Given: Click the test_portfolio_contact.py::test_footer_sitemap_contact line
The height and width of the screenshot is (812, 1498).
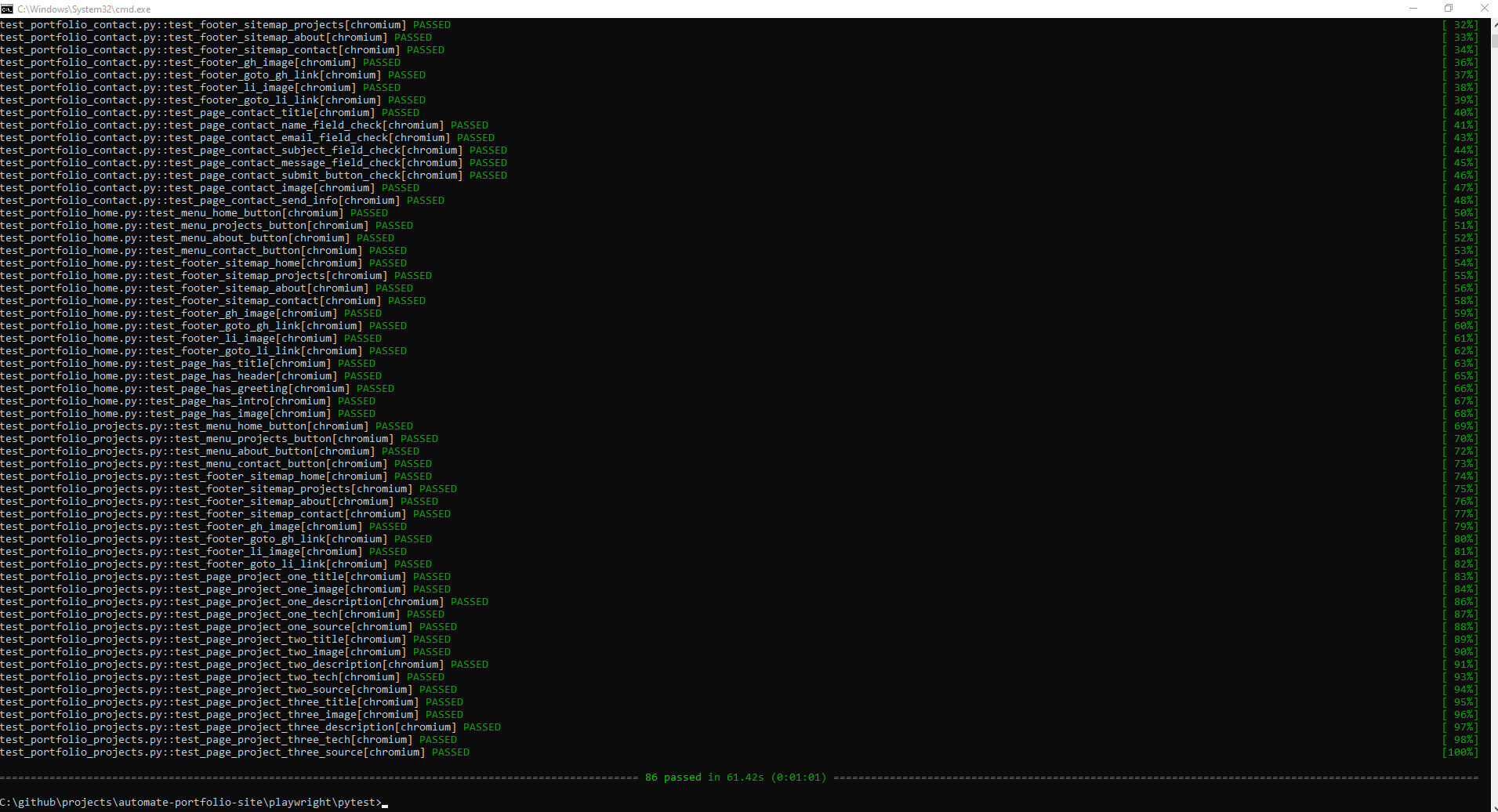Looking at the screenshot, I should (x=222, y=50).
